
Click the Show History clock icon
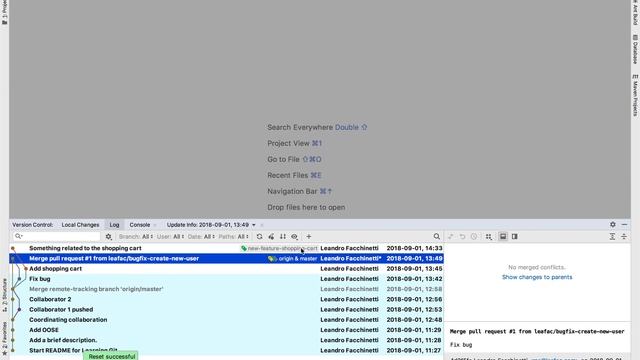pyautogui.click(x=474, y=236)
